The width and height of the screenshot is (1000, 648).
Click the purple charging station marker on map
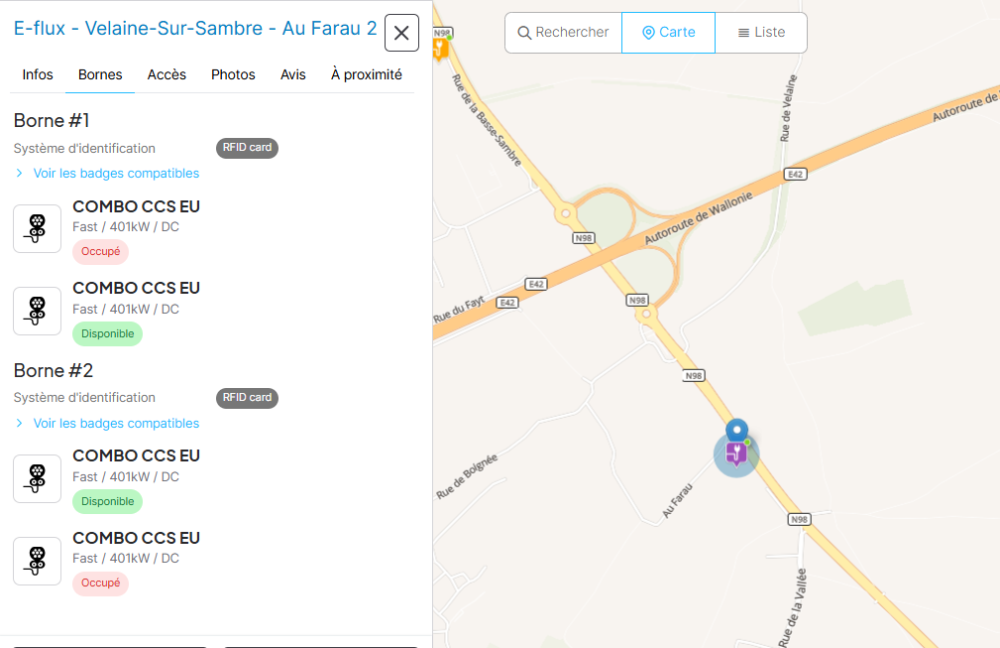coord(737,455)
